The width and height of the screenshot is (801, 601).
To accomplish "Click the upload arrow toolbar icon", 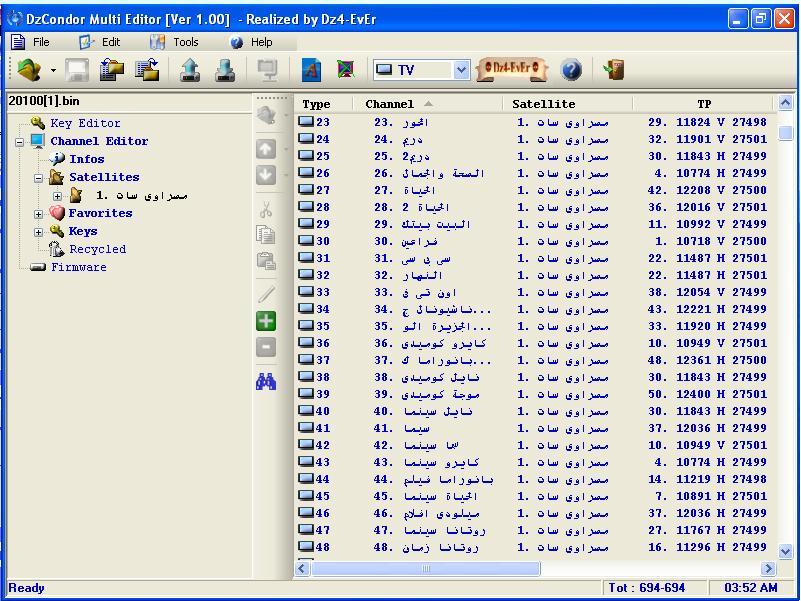I will tap(190, 70).
